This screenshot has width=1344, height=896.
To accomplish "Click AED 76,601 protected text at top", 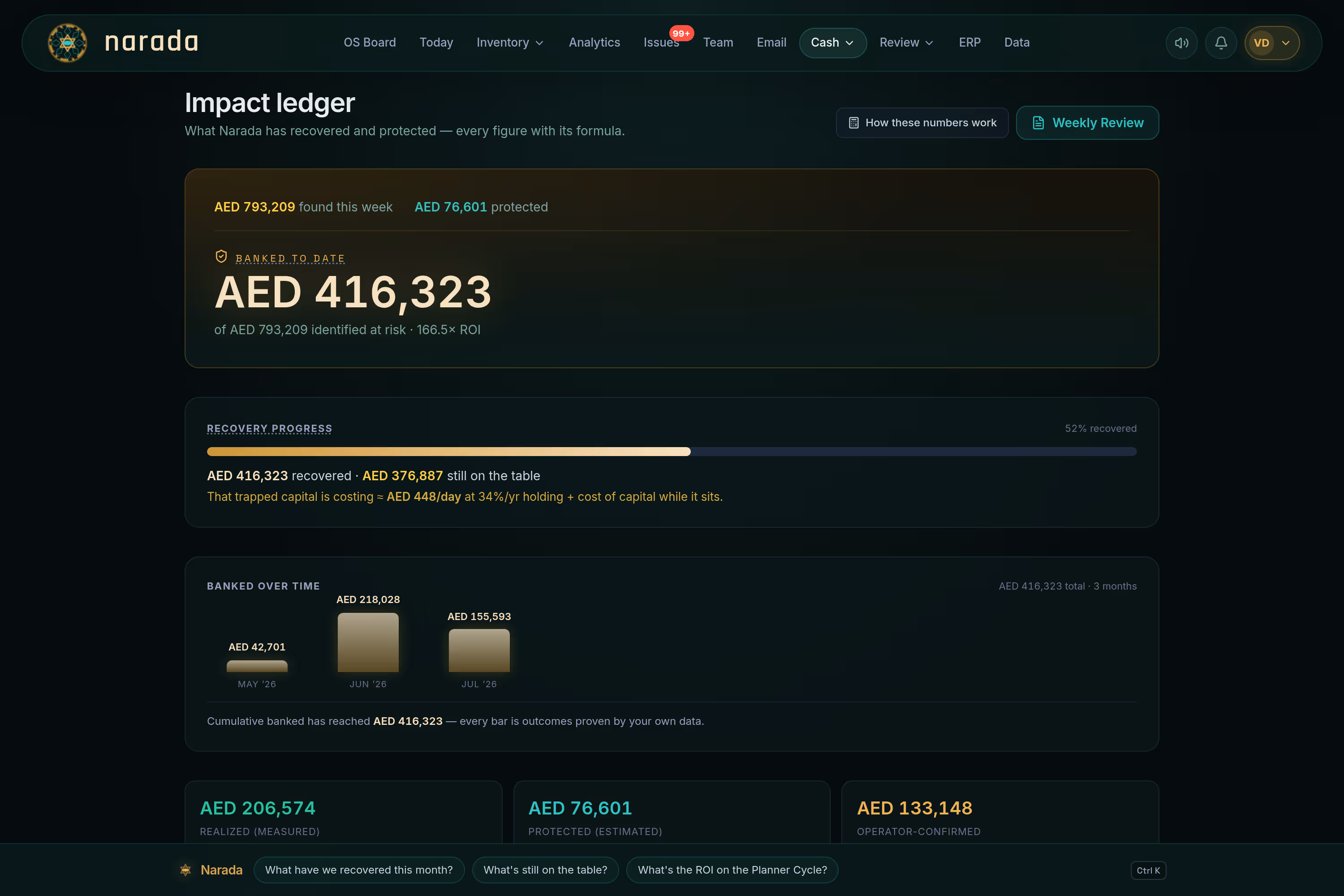I will [481, 207].
